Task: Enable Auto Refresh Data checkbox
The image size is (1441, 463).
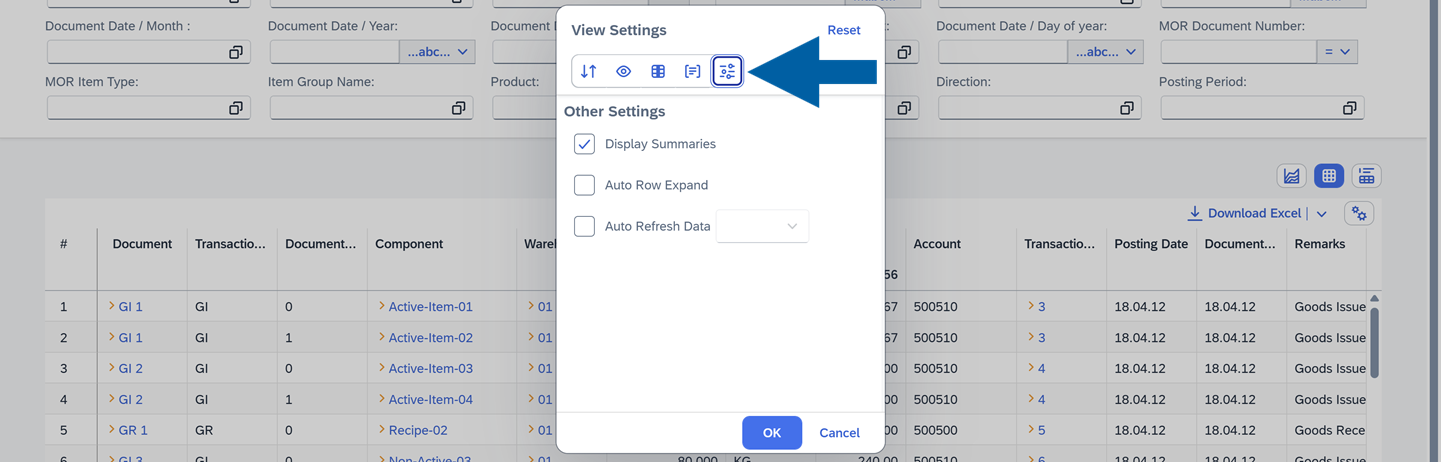Action: pyautogui.click(x=584, y=226)
